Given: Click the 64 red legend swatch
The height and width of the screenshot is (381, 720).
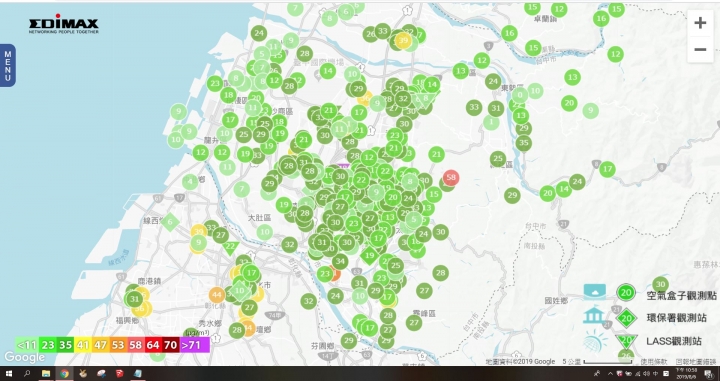Looking at the screenshot, I should pyautogui.click(x=152, y=345).
